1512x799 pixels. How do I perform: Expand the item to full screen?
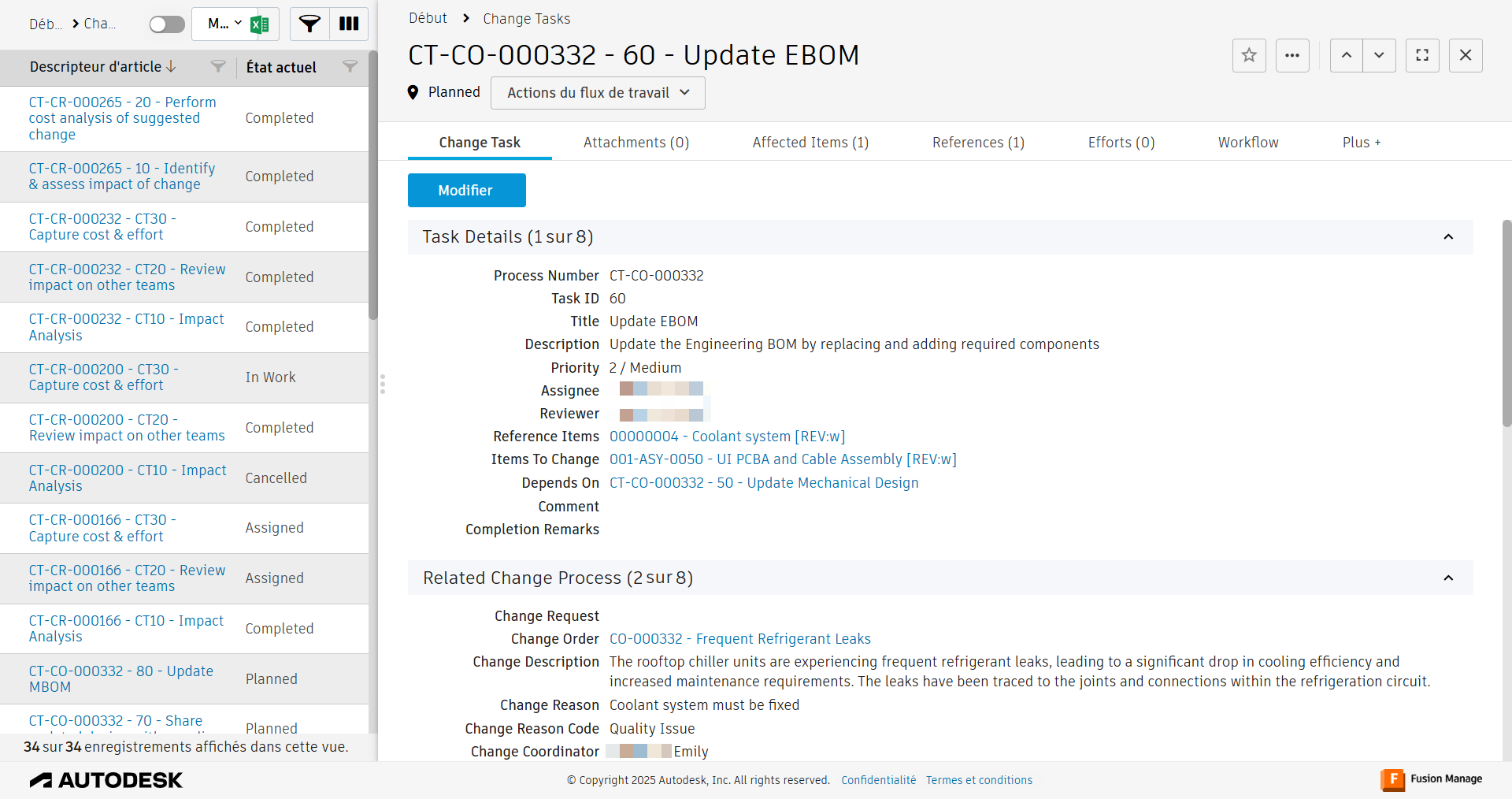point(1422,55)
